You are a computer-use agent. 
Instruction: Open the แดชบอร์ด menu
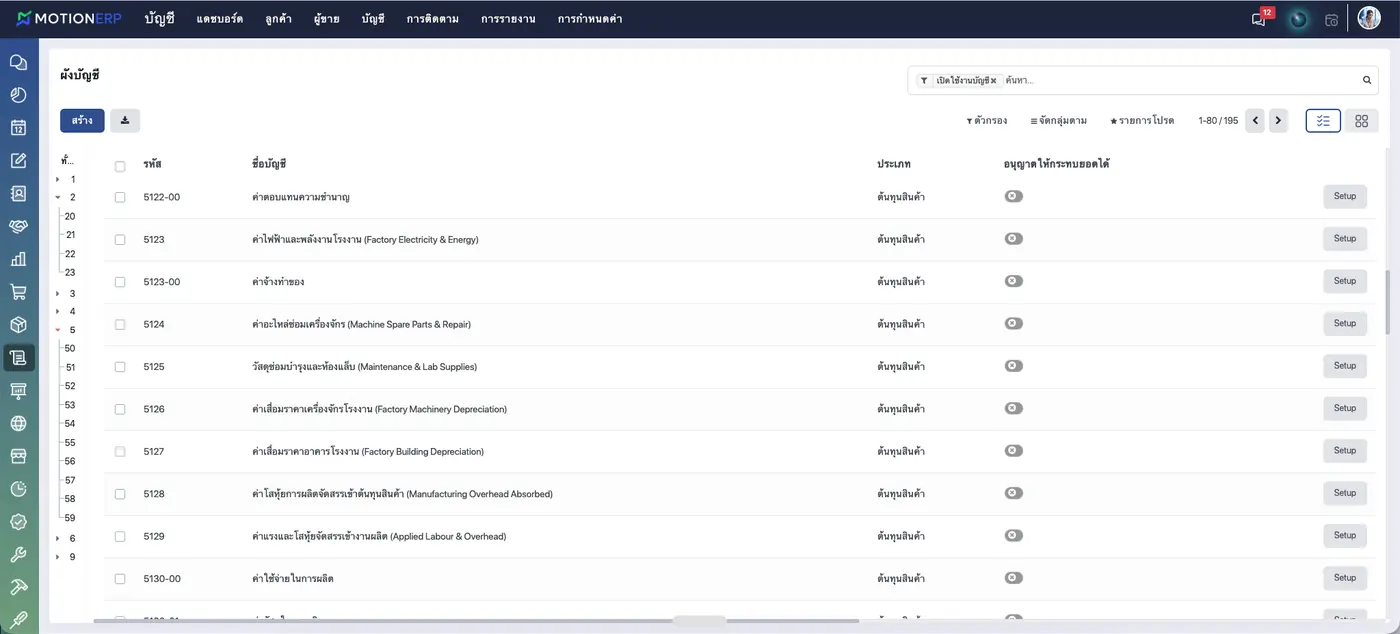tap(220, 19)
